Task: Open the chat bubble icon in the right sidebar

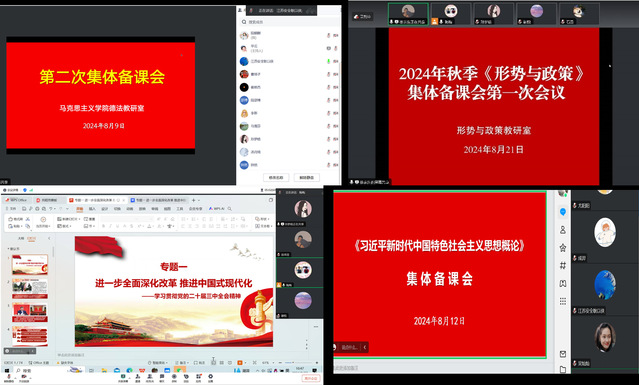Action: (563, 212)
